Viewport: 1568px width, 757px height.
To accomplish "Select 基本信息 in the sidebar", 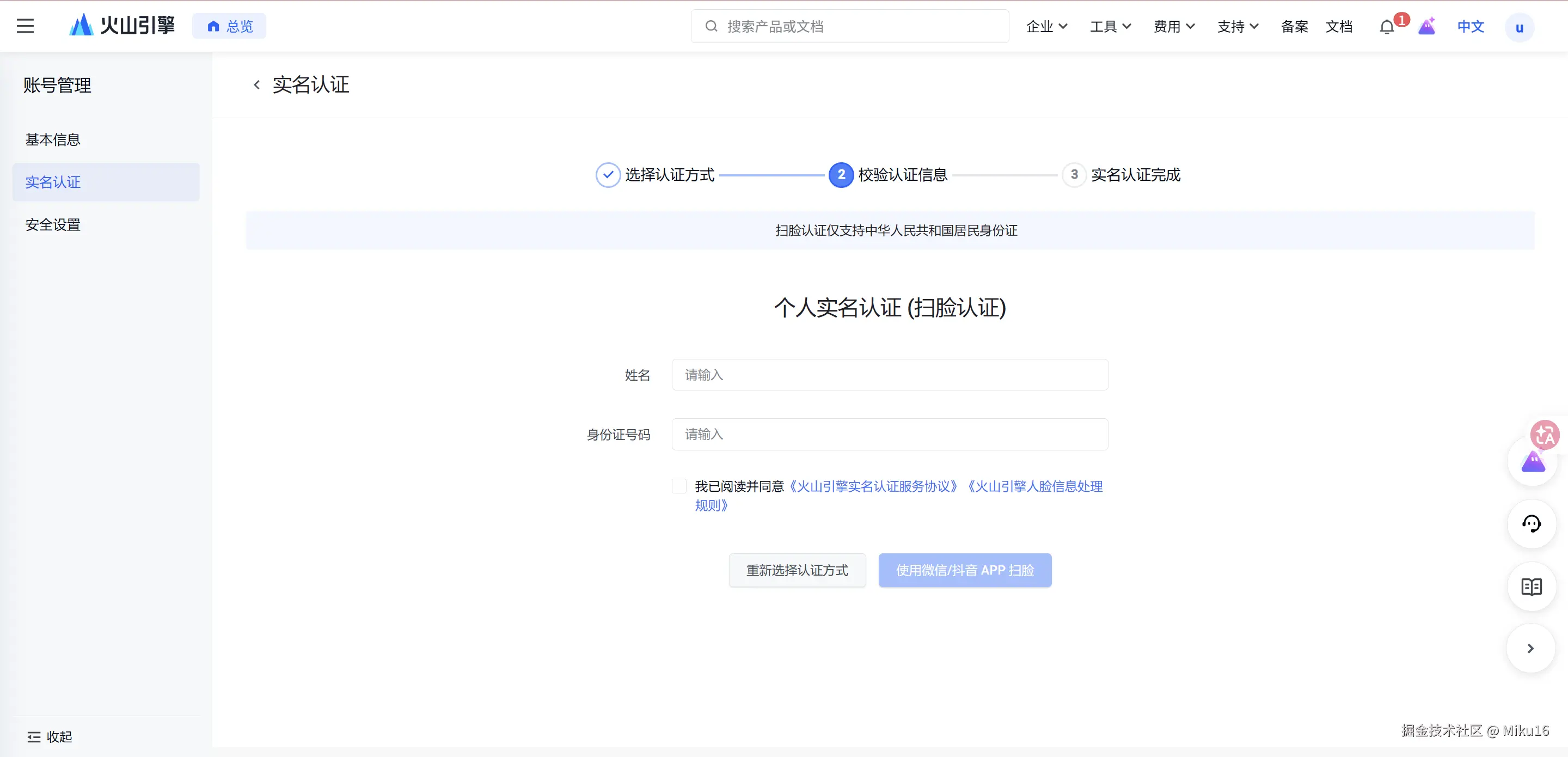I will point(53,139).
